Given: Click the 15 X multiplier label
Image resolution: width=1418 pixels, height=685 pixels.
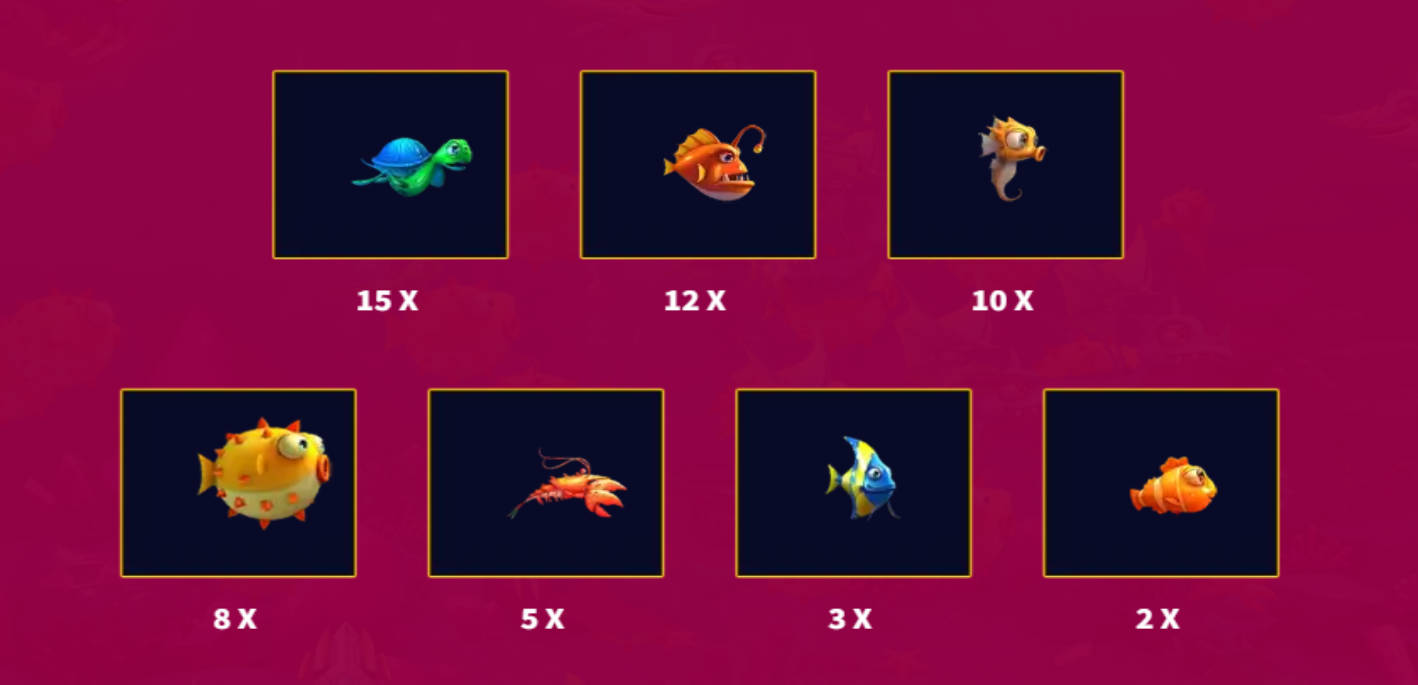Looking at the screenshot, I should click(387, 301).
